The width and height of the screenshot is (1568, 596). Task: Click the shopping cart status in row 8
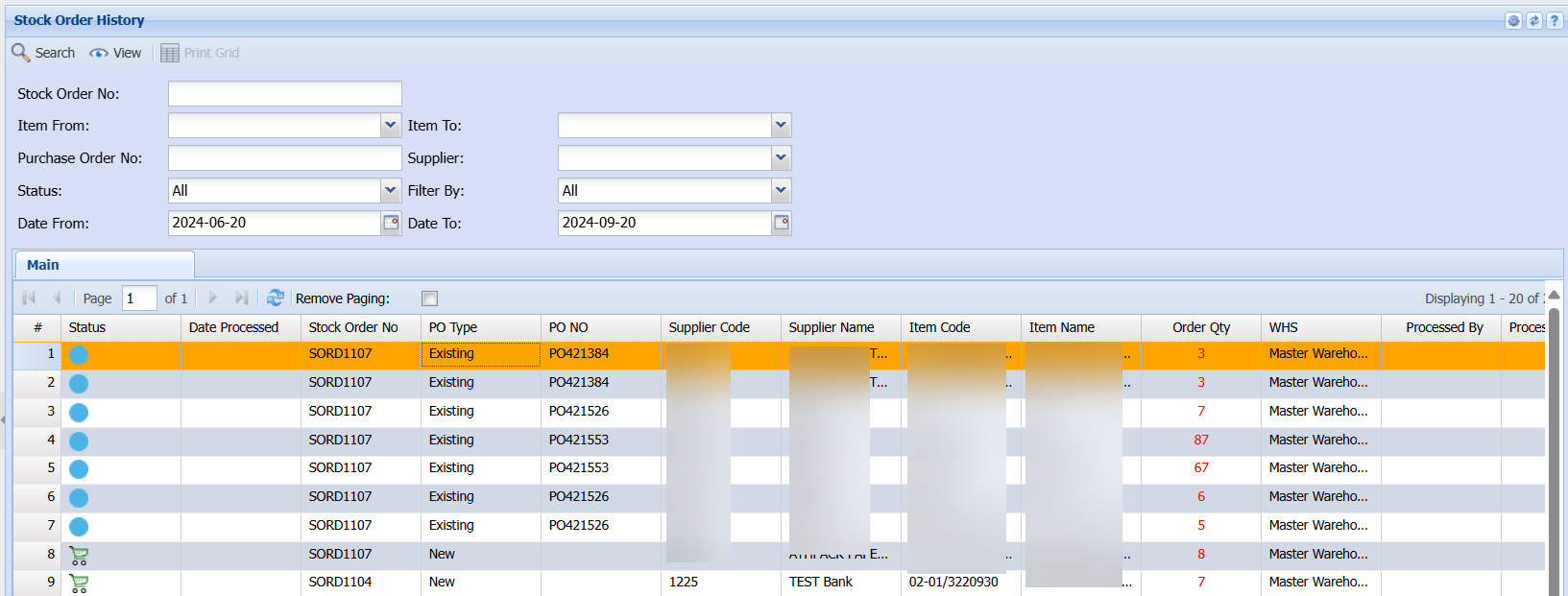pos(79,555)
